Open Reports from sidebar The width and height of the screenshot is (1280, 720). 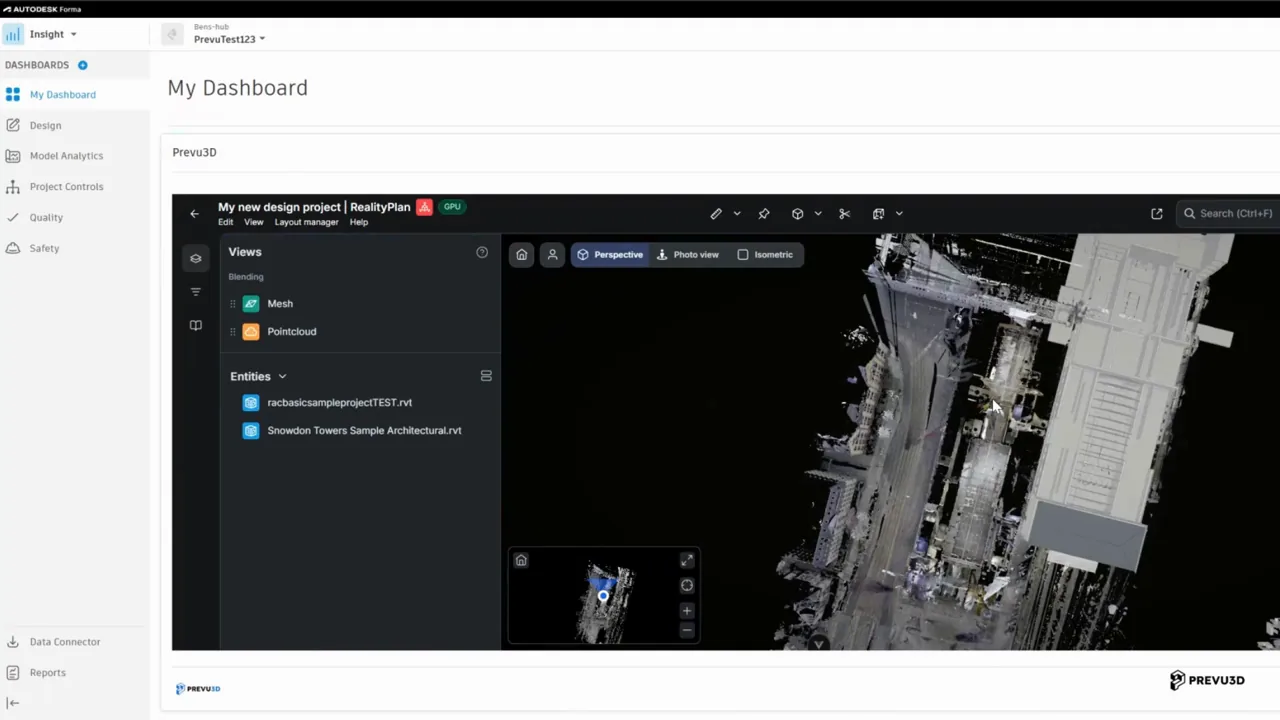[75, 673]
